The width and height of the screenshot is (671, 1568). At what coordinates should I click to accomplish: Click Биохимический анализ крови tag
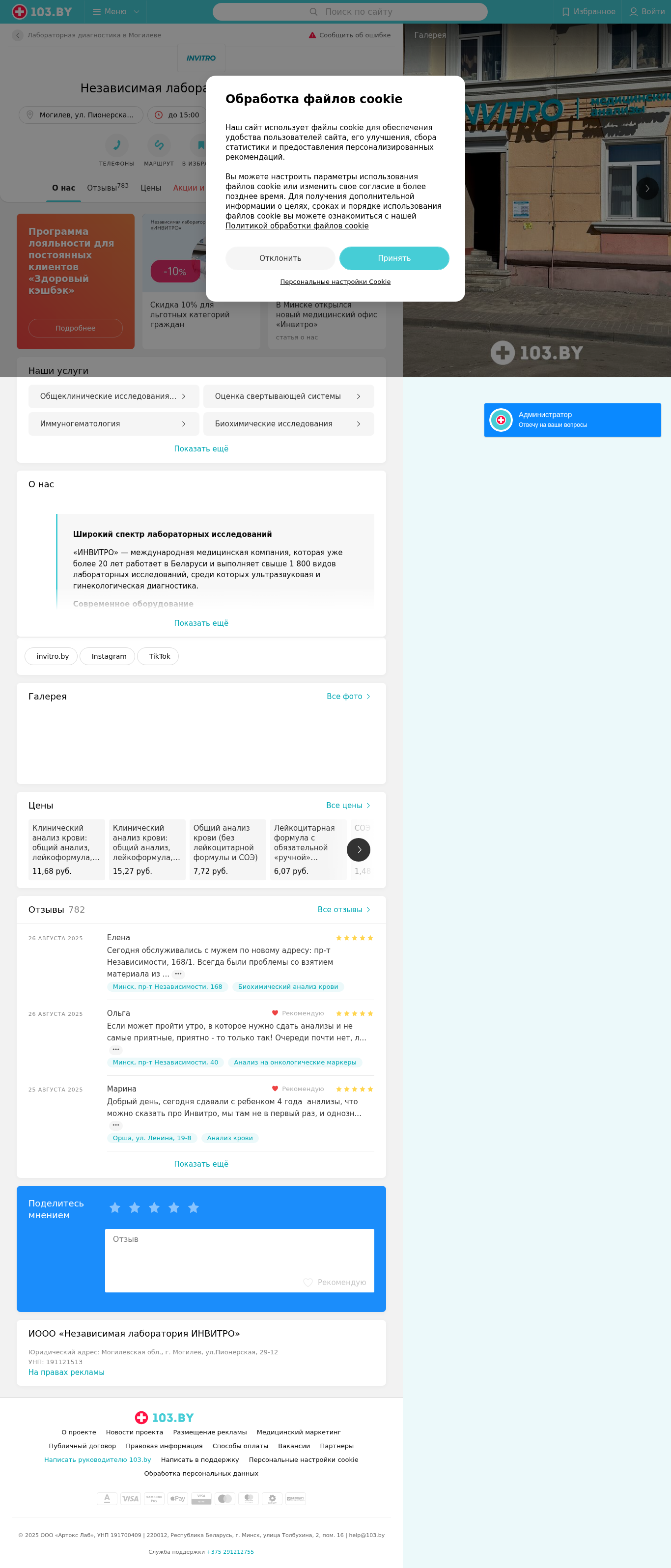(288, 987)
